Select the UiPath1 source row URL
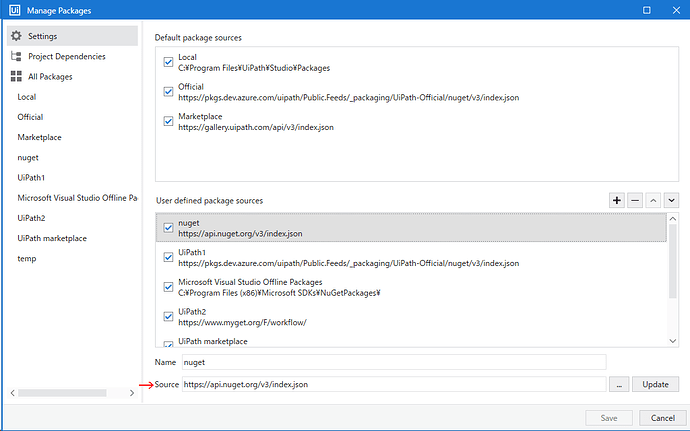Viewport: 690px width, 431px height. pyautogui.click(x=349, y=263)
